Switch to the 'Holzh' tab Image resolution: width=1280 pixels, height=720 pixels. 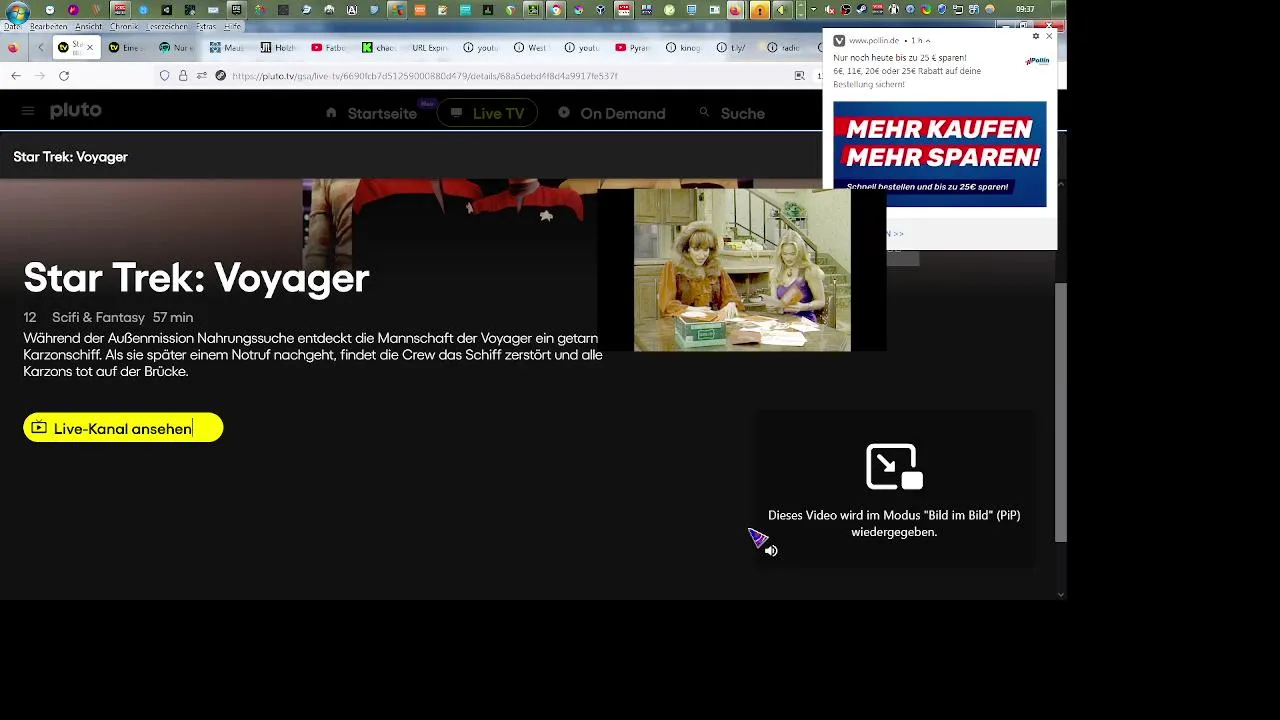click(x=277, y=47)
